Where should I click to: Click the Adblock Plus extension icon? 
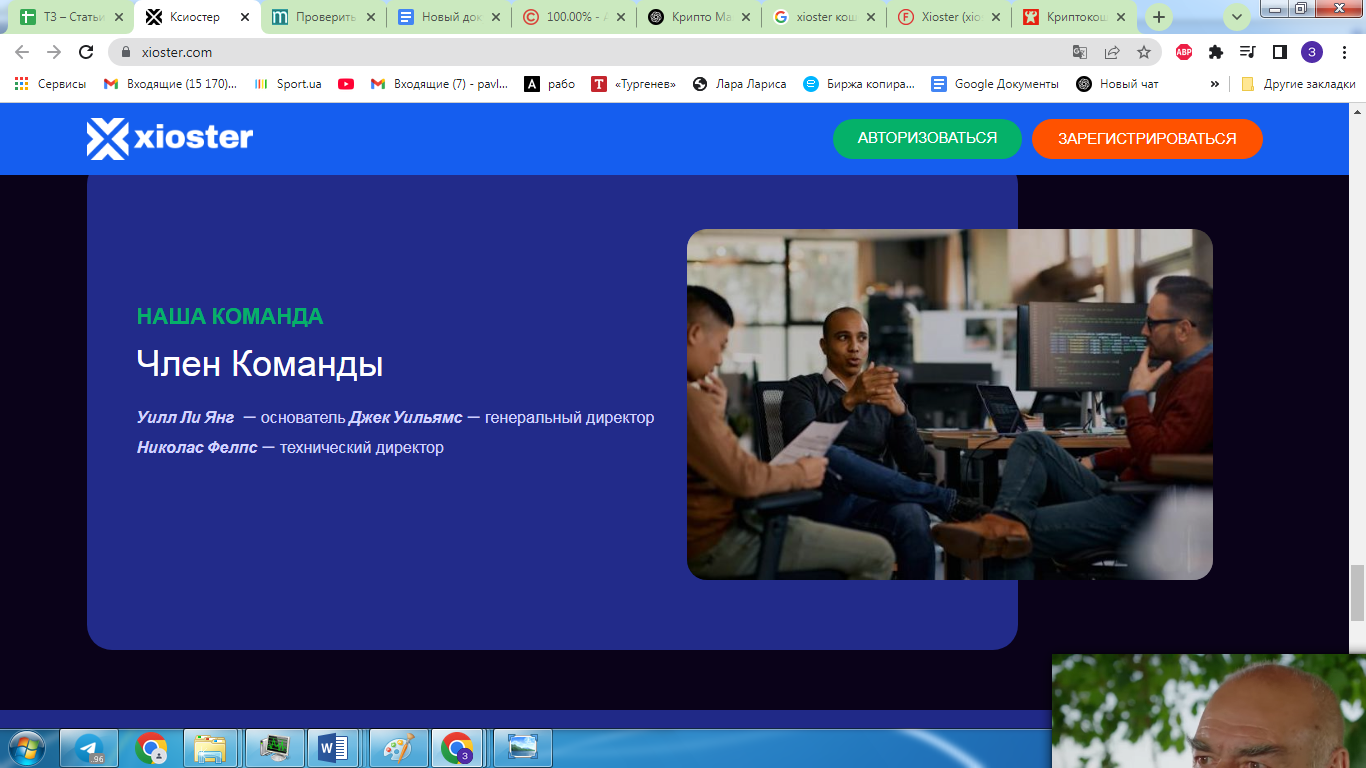click(1184, 52)
